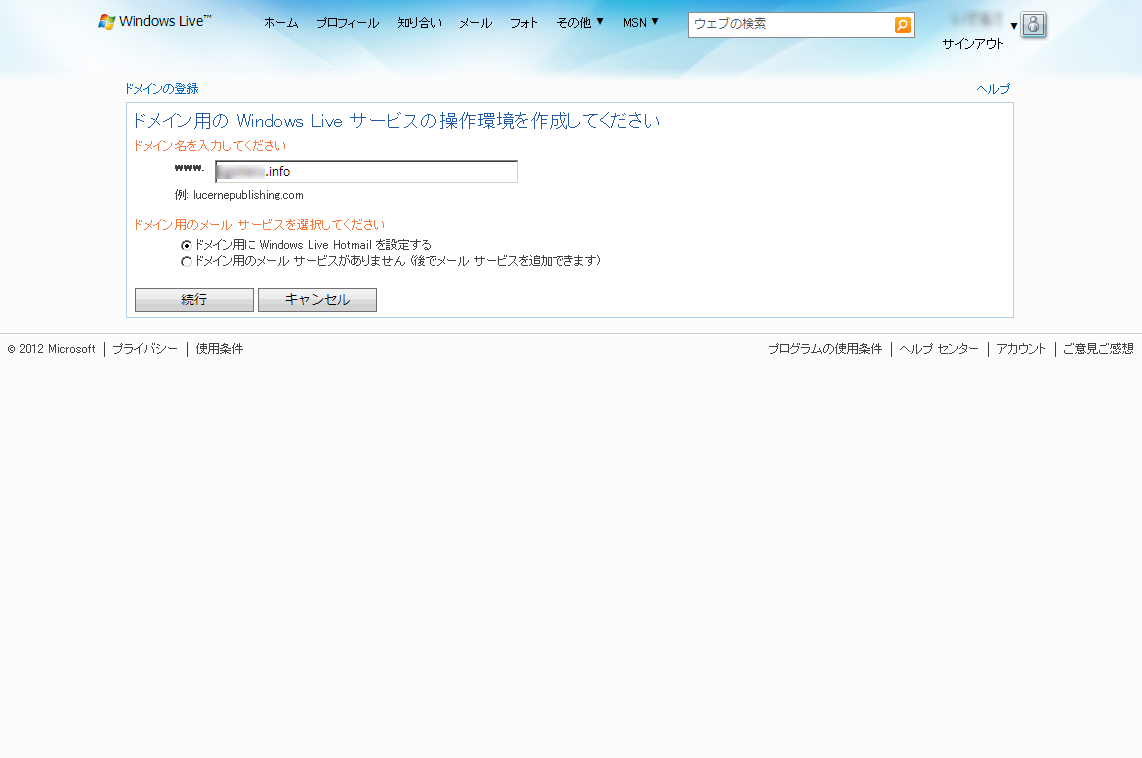The width and height of the screenshot is (1142, 758).
Task: Click the © 2012 Microsoft footer text
Action: point(52,349)
